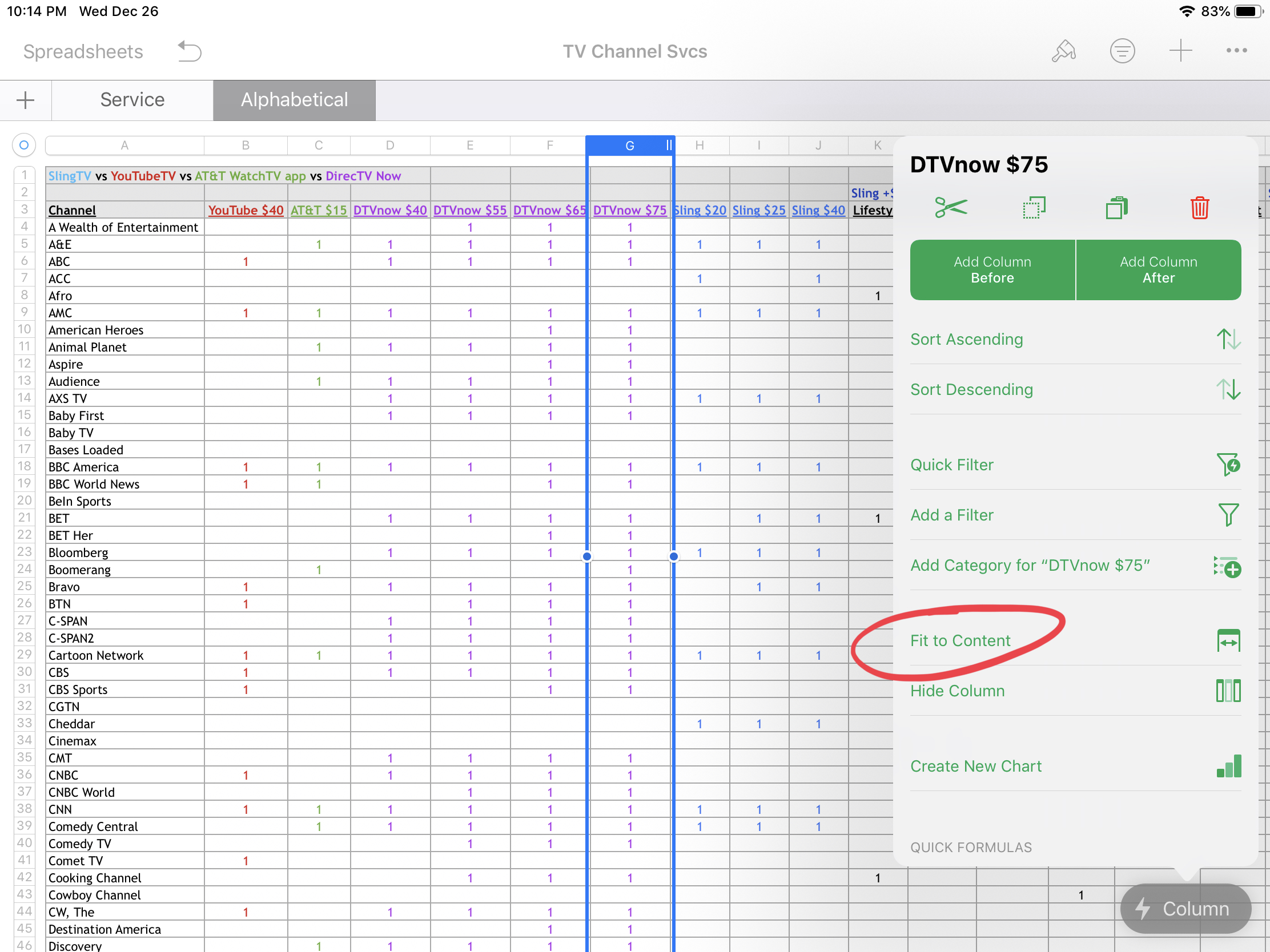The image size is (1270, 952).
Task: Select row 23 header number
Action: [x=24, y=552]
